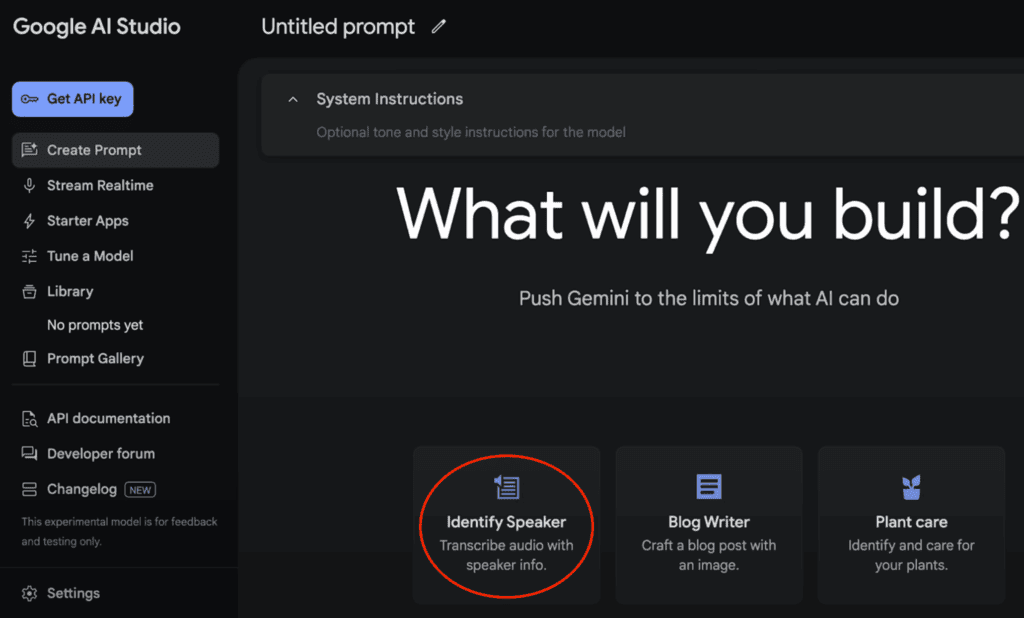The width and height of the screenshot is (1024, 618).
Task: Visit the Developer forum link
Action: click(116, 453)
